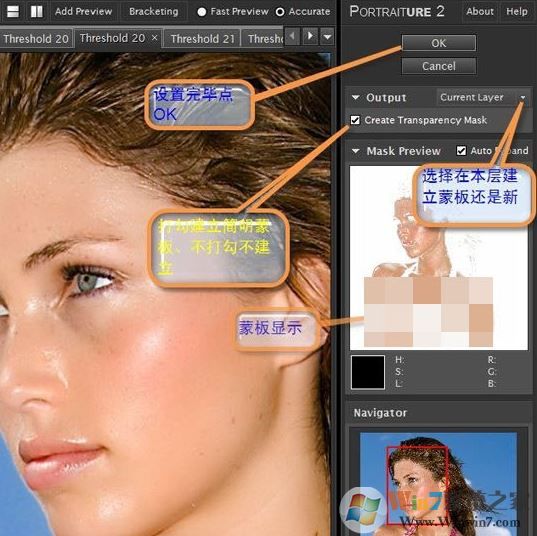Viewport: 537px width, 536px height.
Task: Click the main portrait preview image
Action: [x=165, y=294]
